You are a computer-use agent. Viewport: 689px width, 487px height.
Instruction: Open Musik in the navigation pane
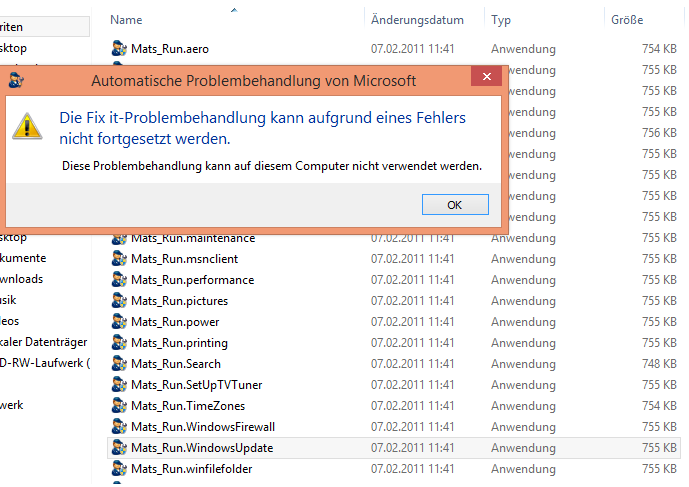(x=8, y=300)
